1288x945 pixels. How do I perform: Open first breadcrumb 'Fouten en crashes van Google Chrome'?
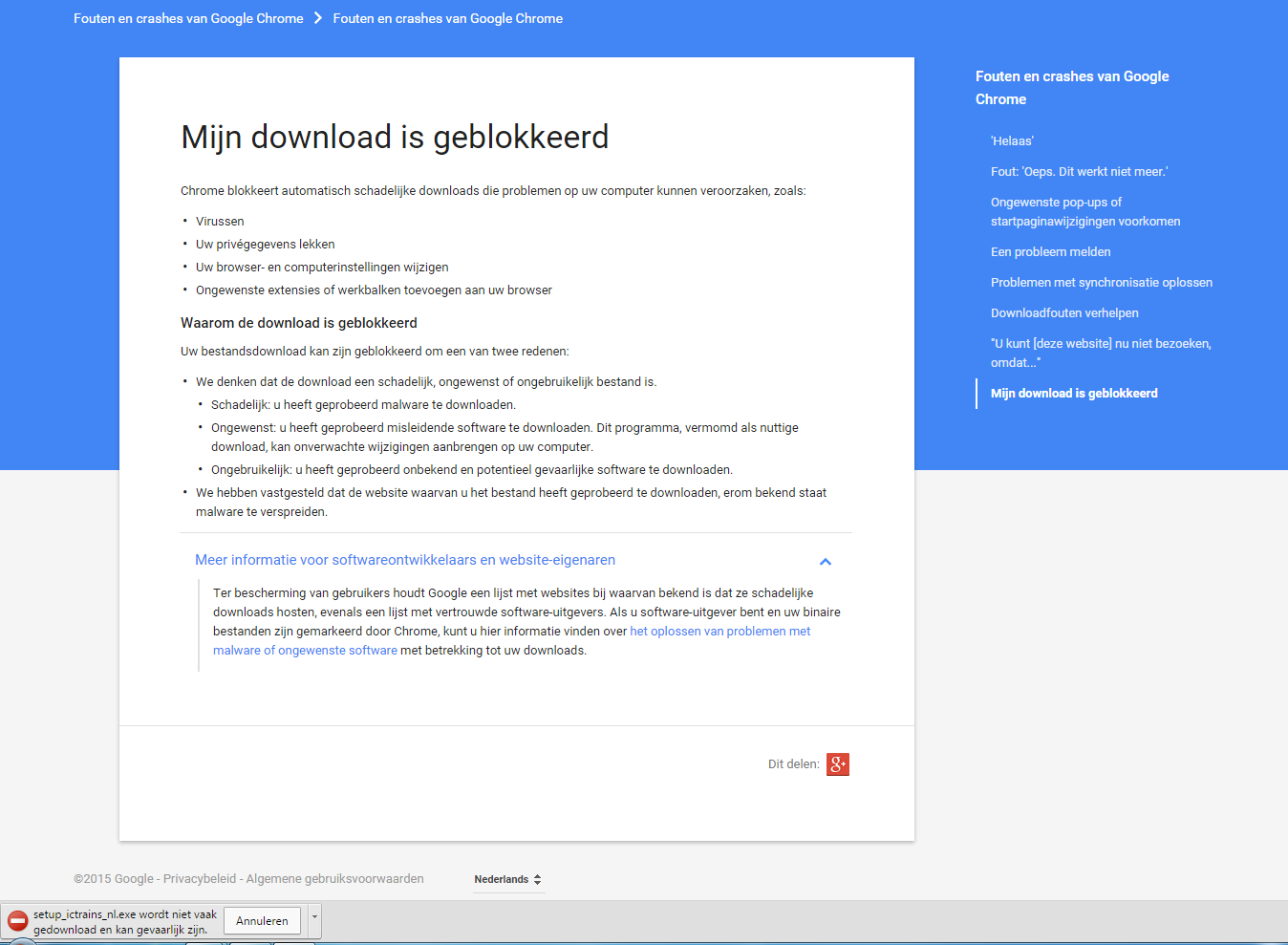click(x=188, y=18)
